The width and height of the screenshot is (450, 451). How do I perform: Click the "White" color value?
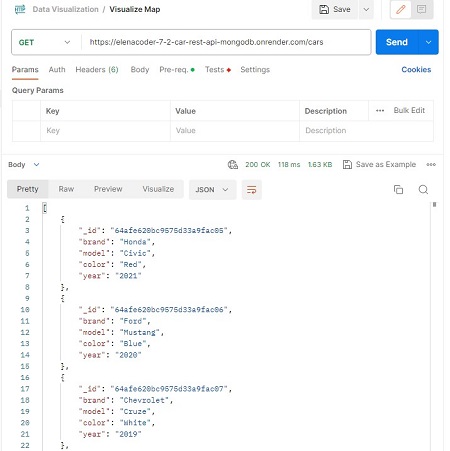tap(135, 423)
